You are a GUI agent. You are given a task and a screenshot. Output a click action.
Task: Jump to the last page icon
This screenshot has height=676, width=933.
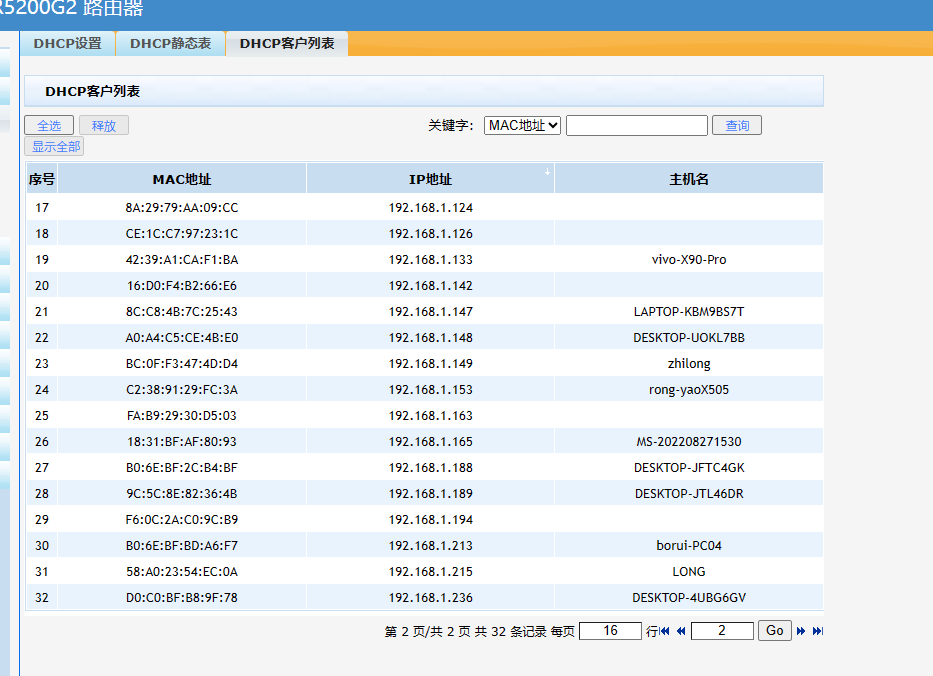coord(817,631)
